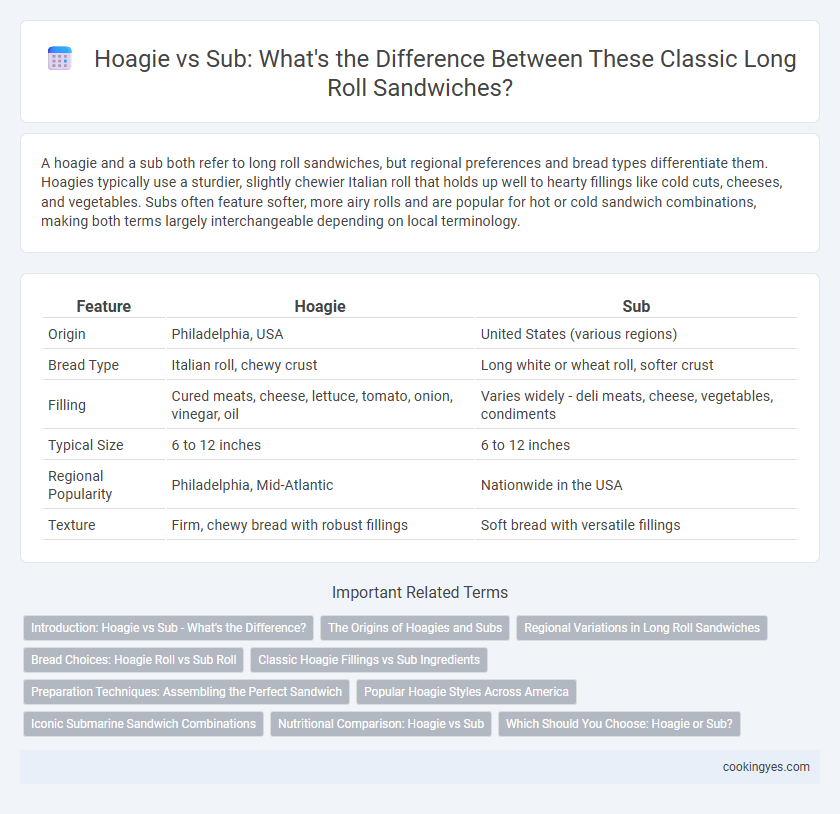Open 'Bread Choices: Hoagie Roll vs Sub Roll'
Screen dimensions: 840x814
coord(133,660)
